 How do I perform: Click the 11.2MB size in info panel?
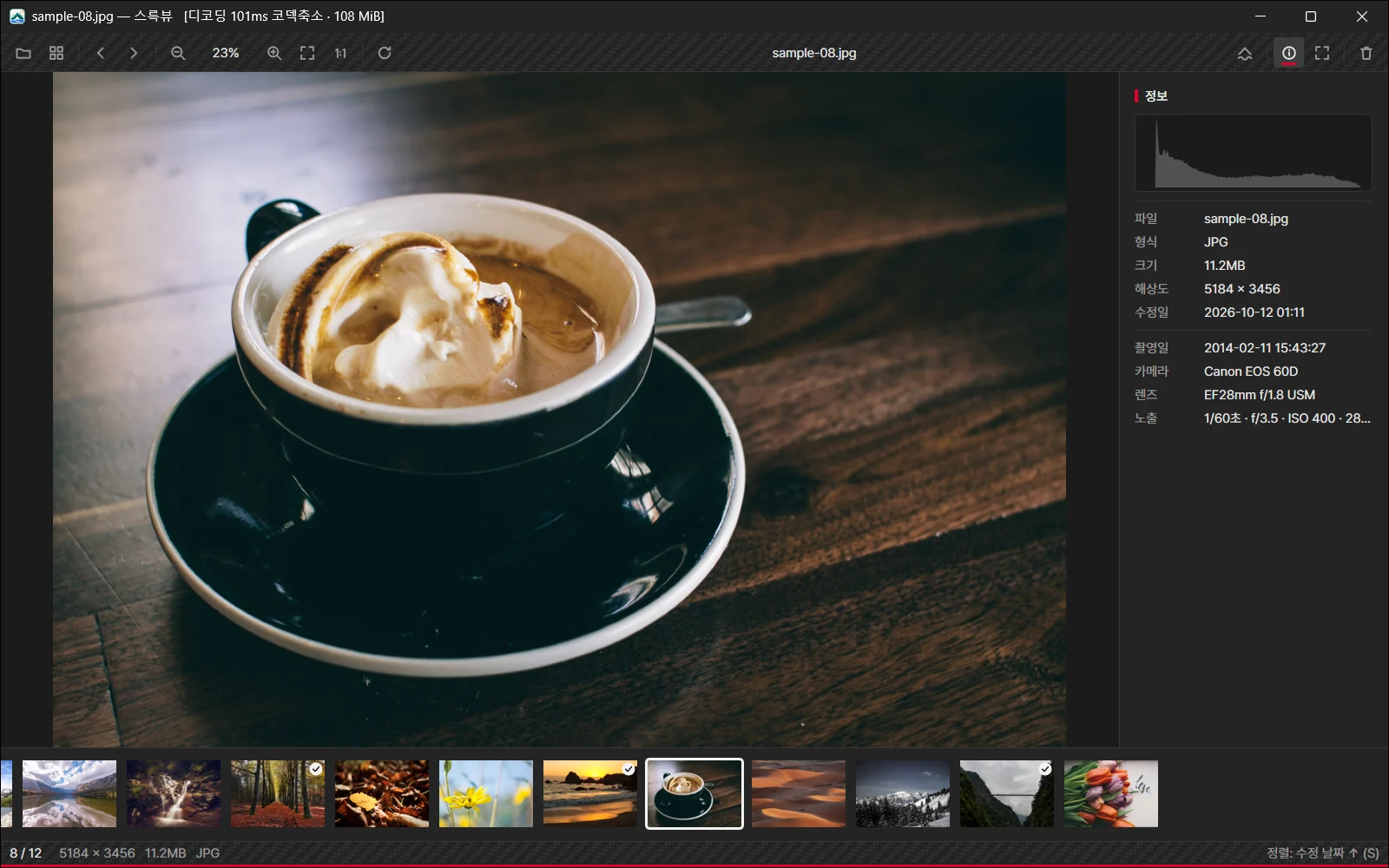click(x=1225, y=266)
